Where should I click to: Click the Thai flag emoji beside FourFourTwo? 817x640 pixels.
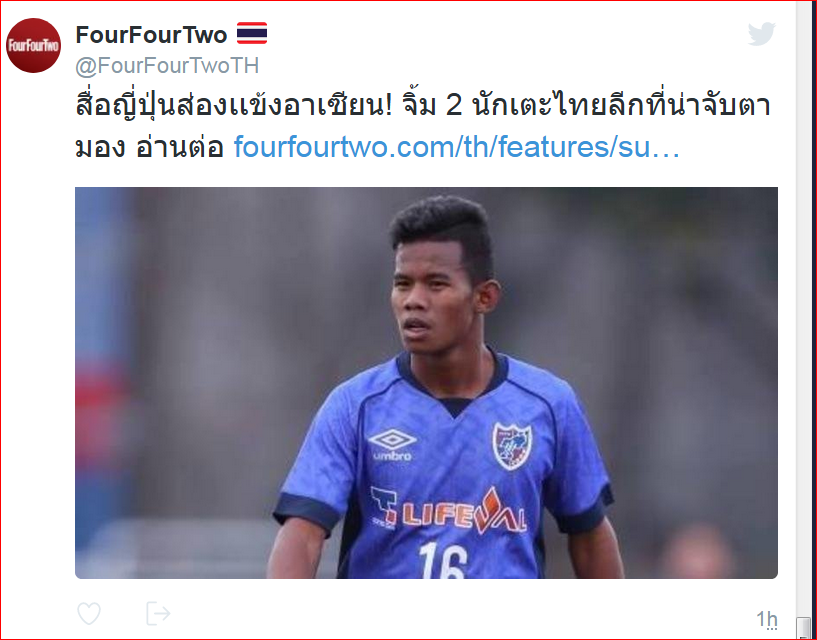[x=252, y=33]
